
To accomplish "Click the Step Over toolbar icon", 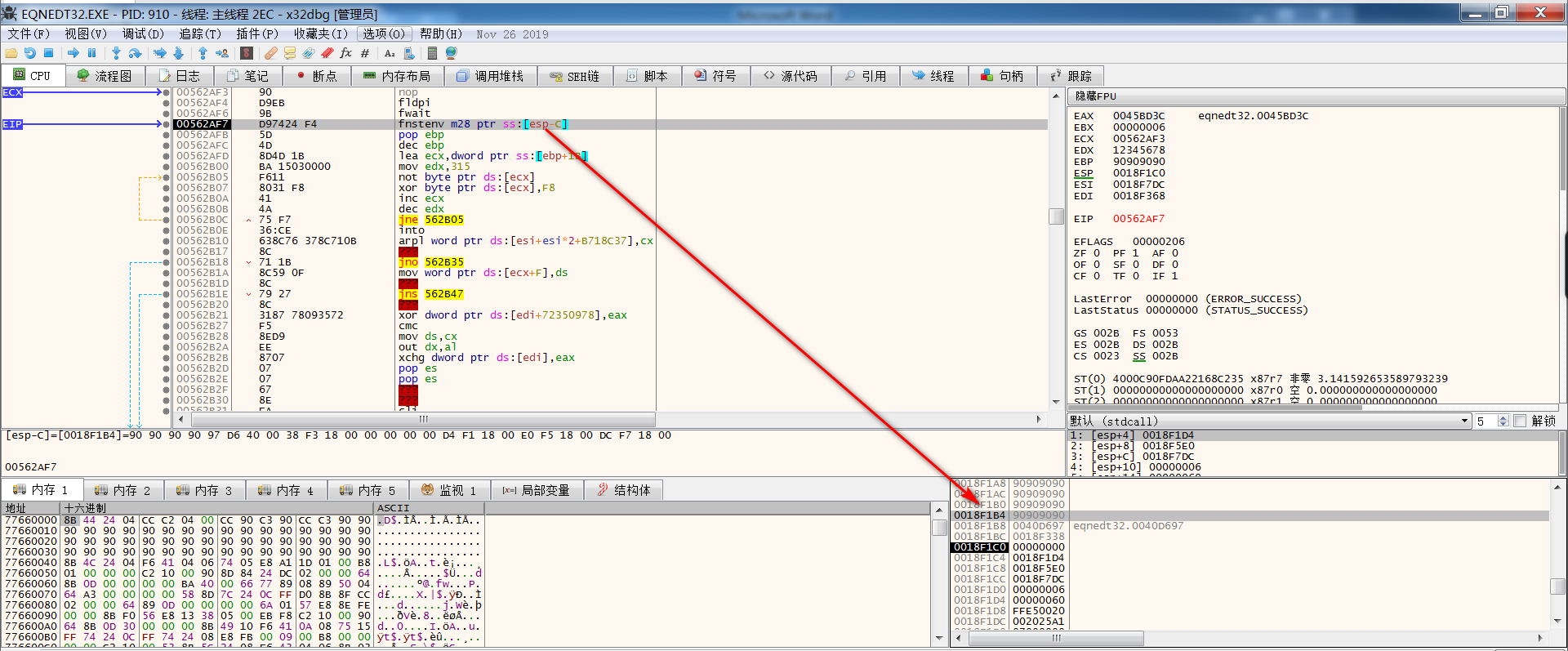I will (136, 53).
